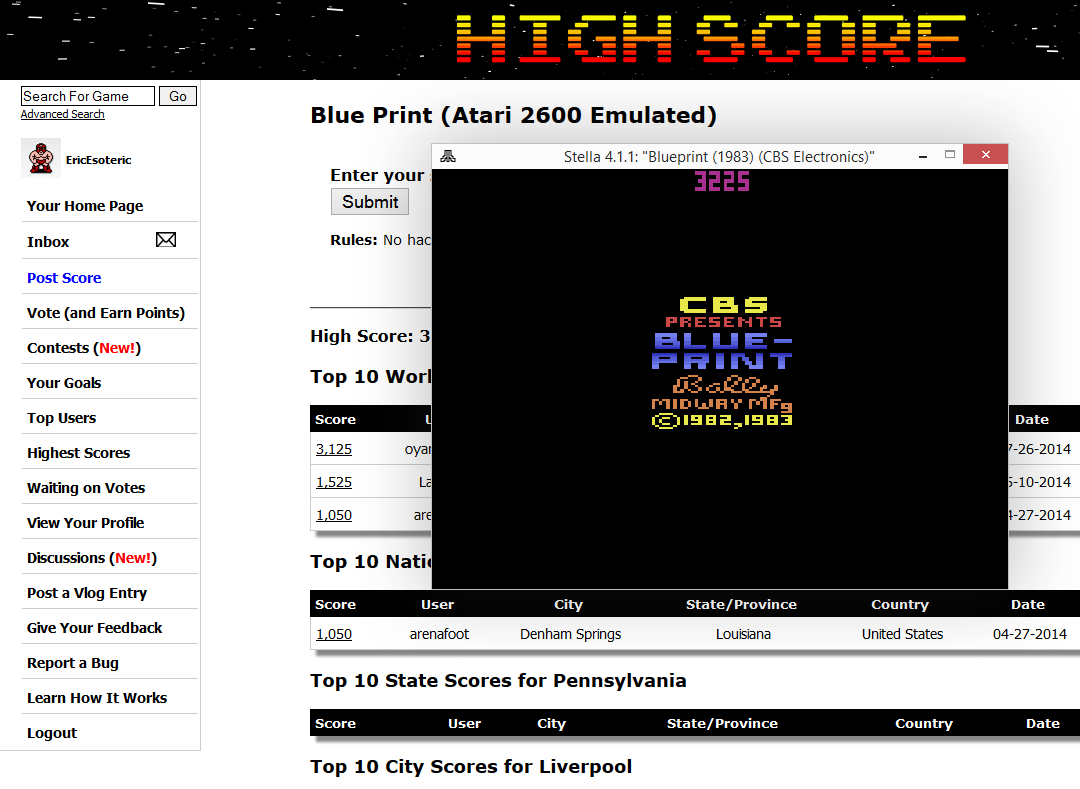Open the Discussions page
The height and width of the screenshot is (789, 1080).
[92, 558]
